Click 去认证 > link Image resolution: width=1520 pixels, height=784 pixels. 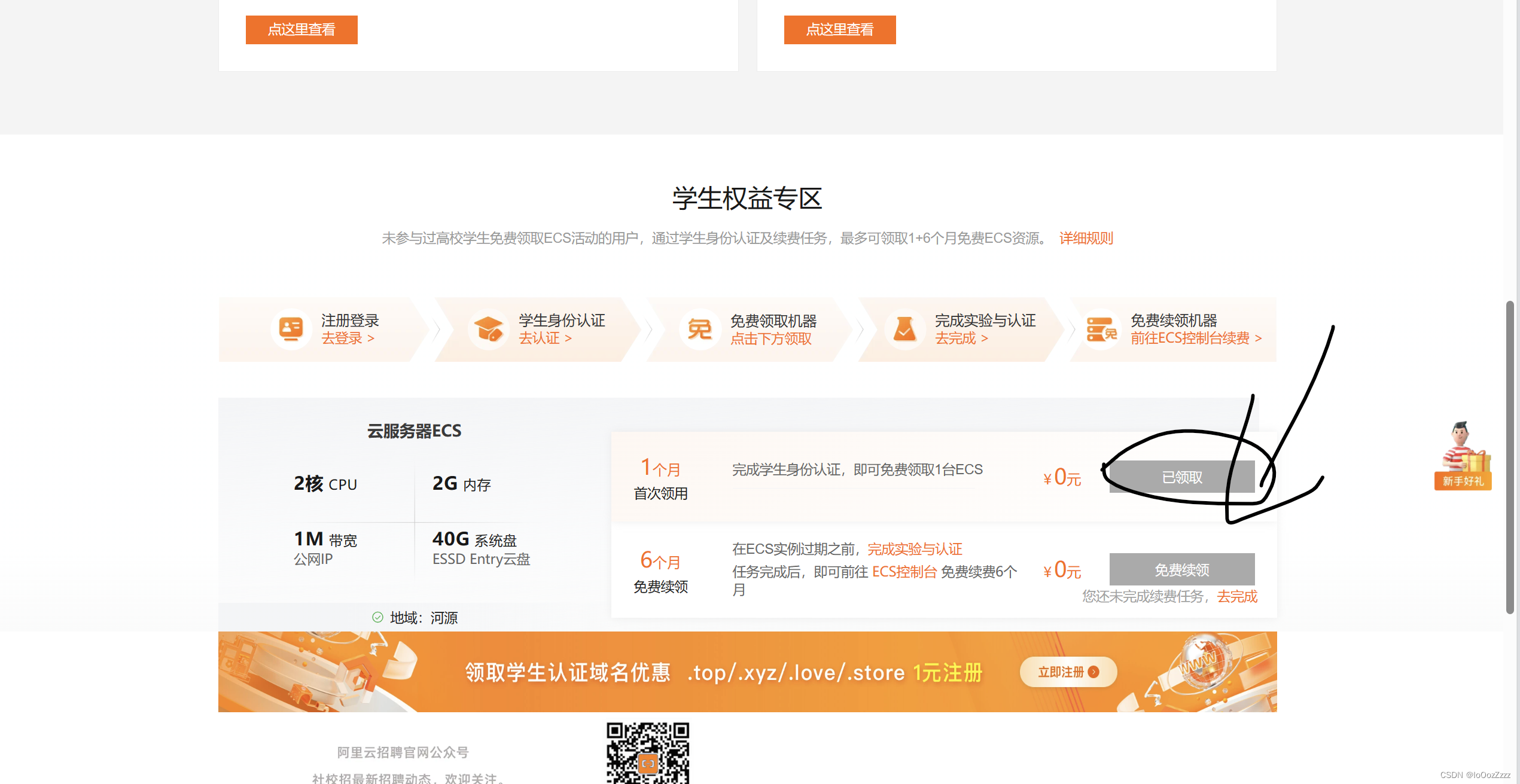tap(545, 338)
